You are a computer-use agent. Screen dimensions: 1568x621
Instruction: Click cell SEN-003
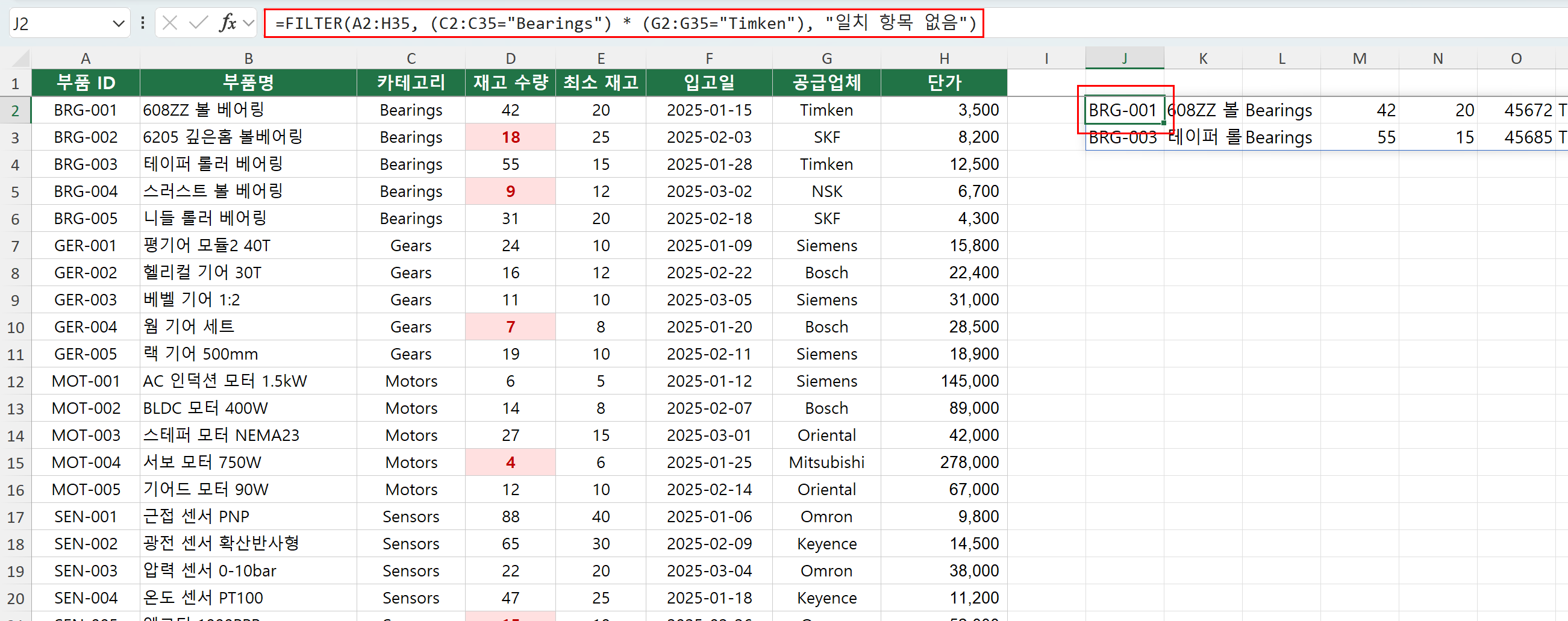click(86, 571)
